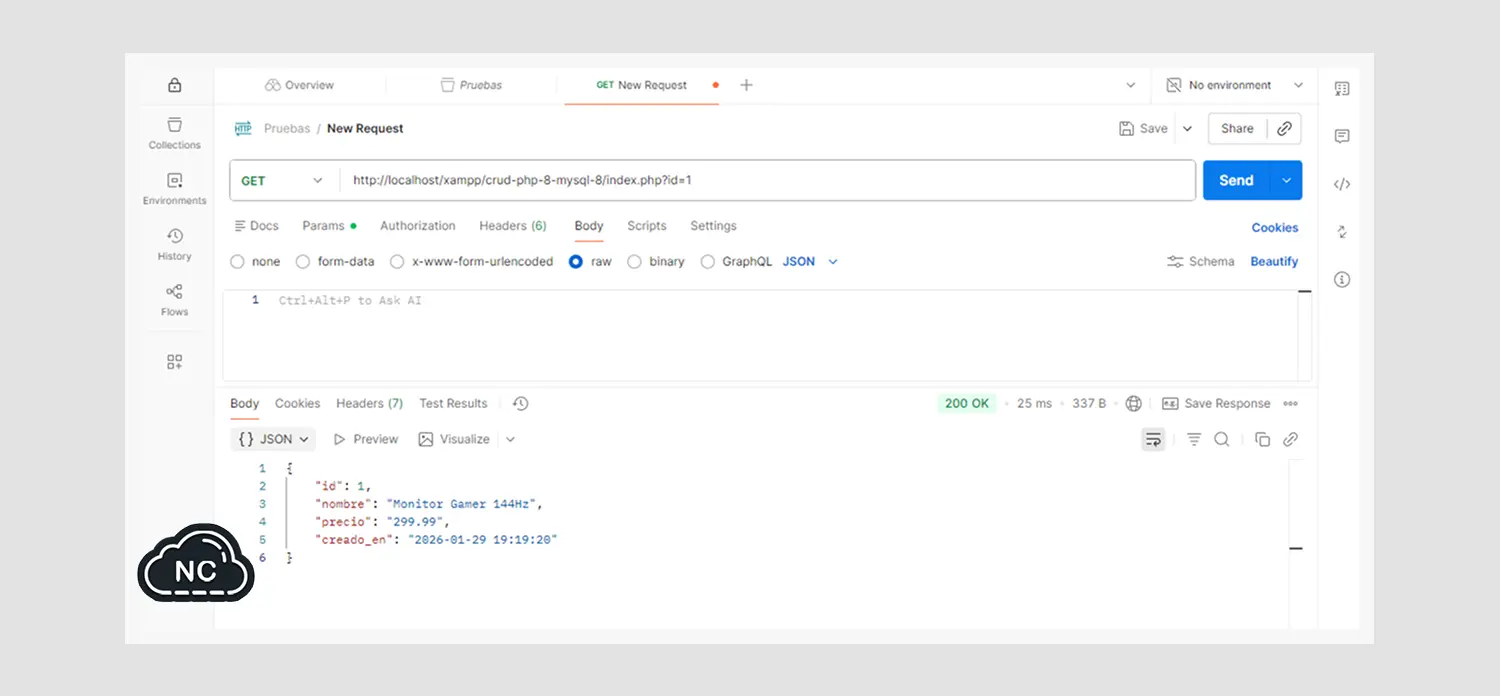This screenshot has width=1500, height=696.
Task: Open the documentation icon in right sidebar
Action: (1342, 89)
